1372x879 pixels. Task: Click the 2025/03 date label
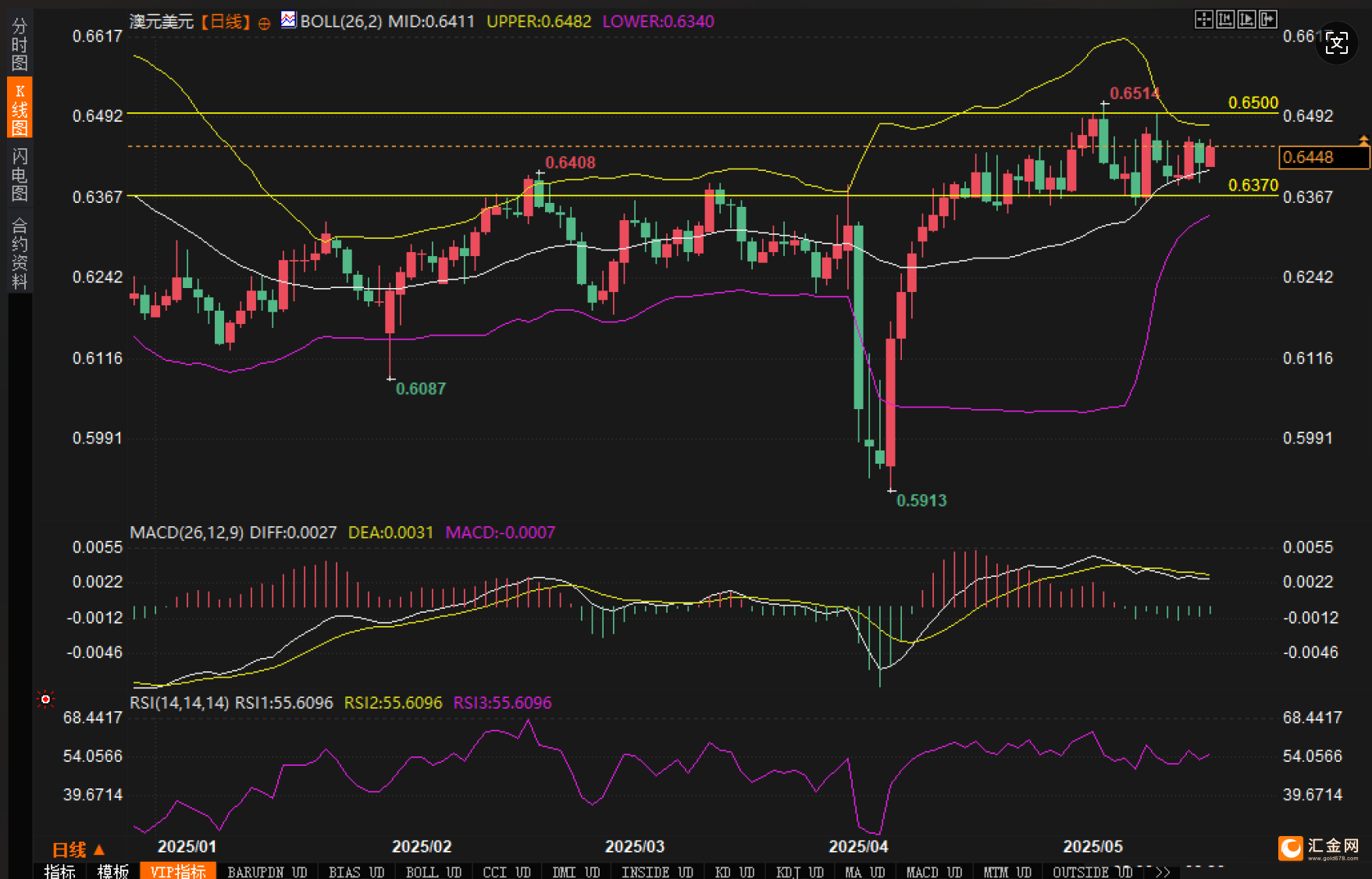(x=635, y=846)
